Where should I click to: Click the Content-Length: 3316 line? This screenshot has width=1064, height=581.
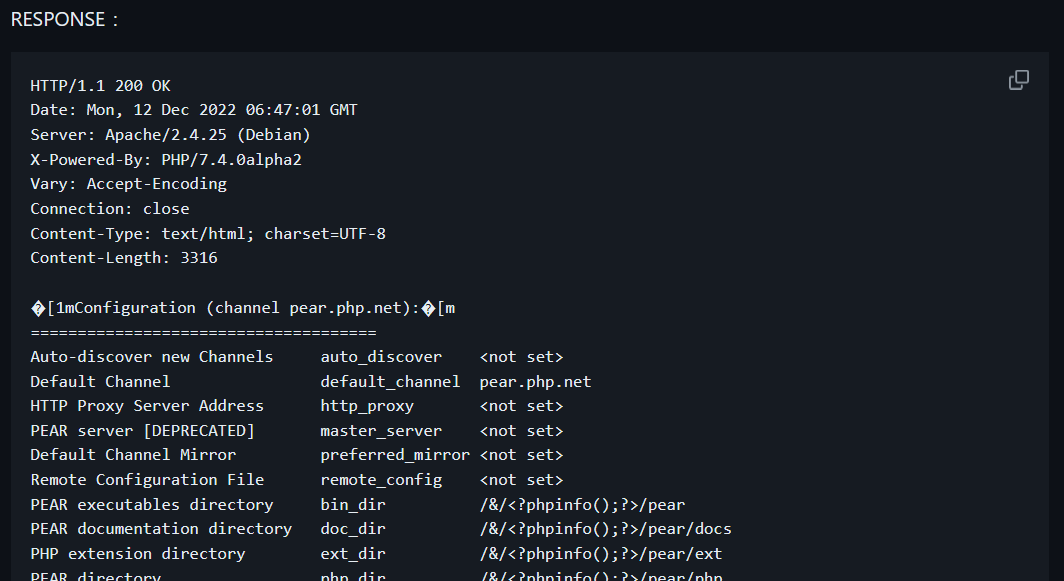(x=124, y=258)
